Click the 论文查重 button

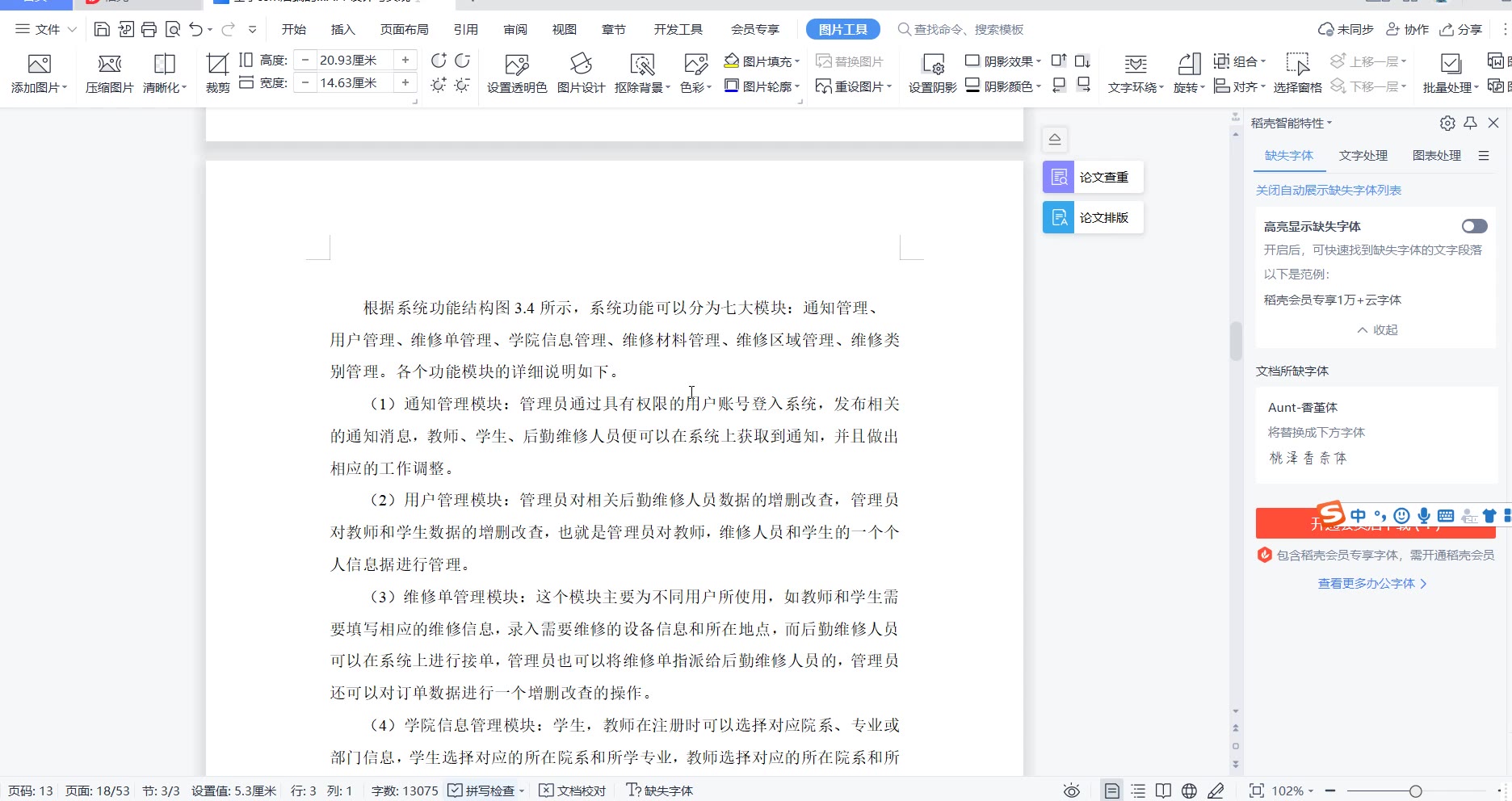(x=1093, y=177)
